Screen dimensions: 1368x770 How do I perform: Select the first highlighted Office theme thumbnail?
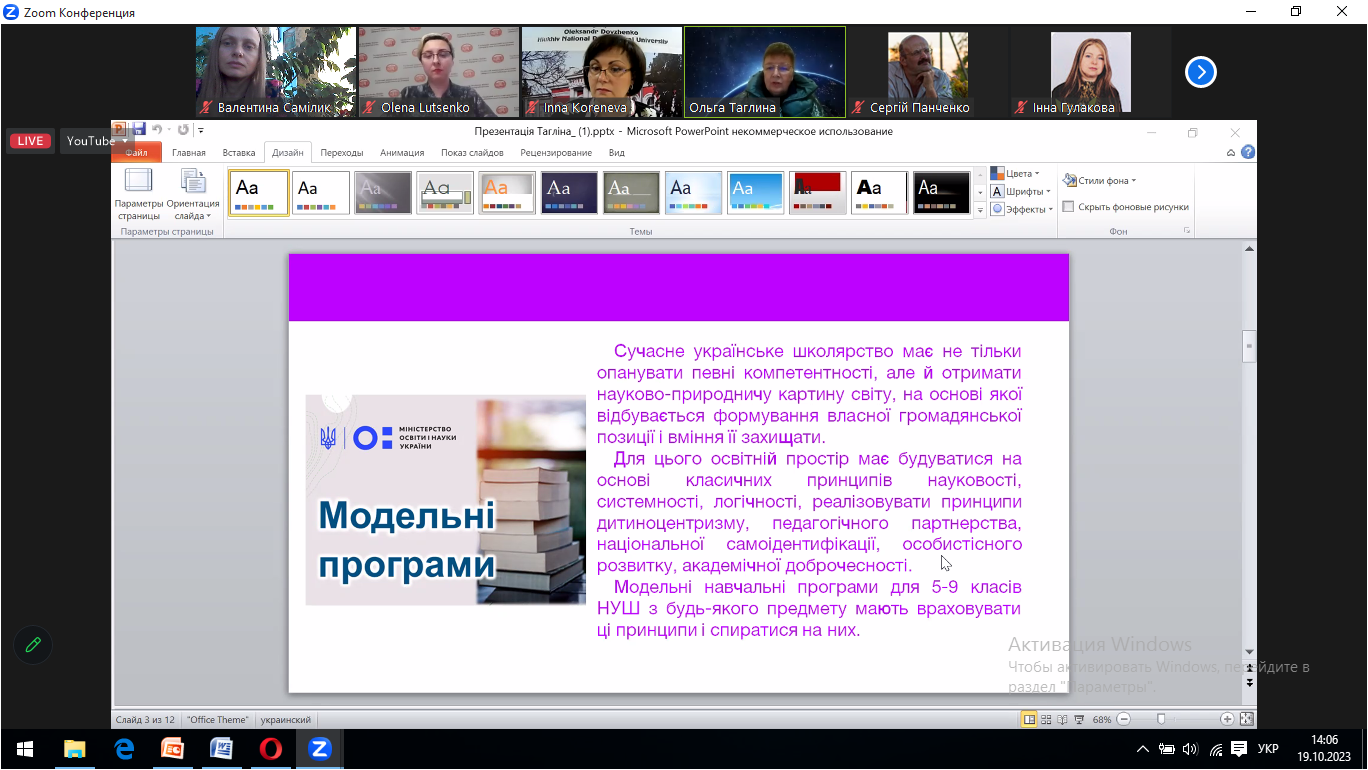(259, 193)
